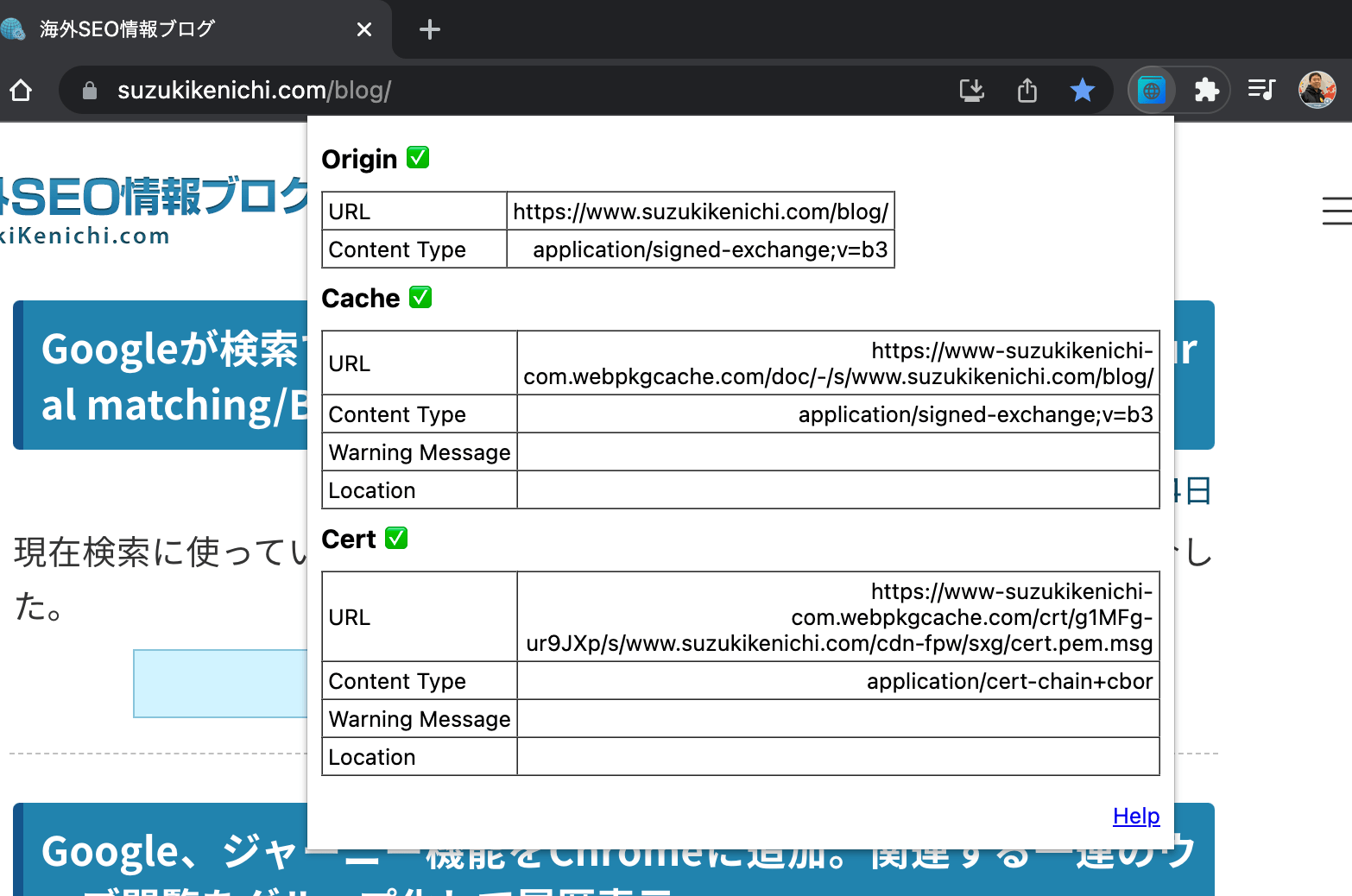Viewport: 1352px width, 896px height.
Task: Click the Origin section heading
Action: (359, 159)
